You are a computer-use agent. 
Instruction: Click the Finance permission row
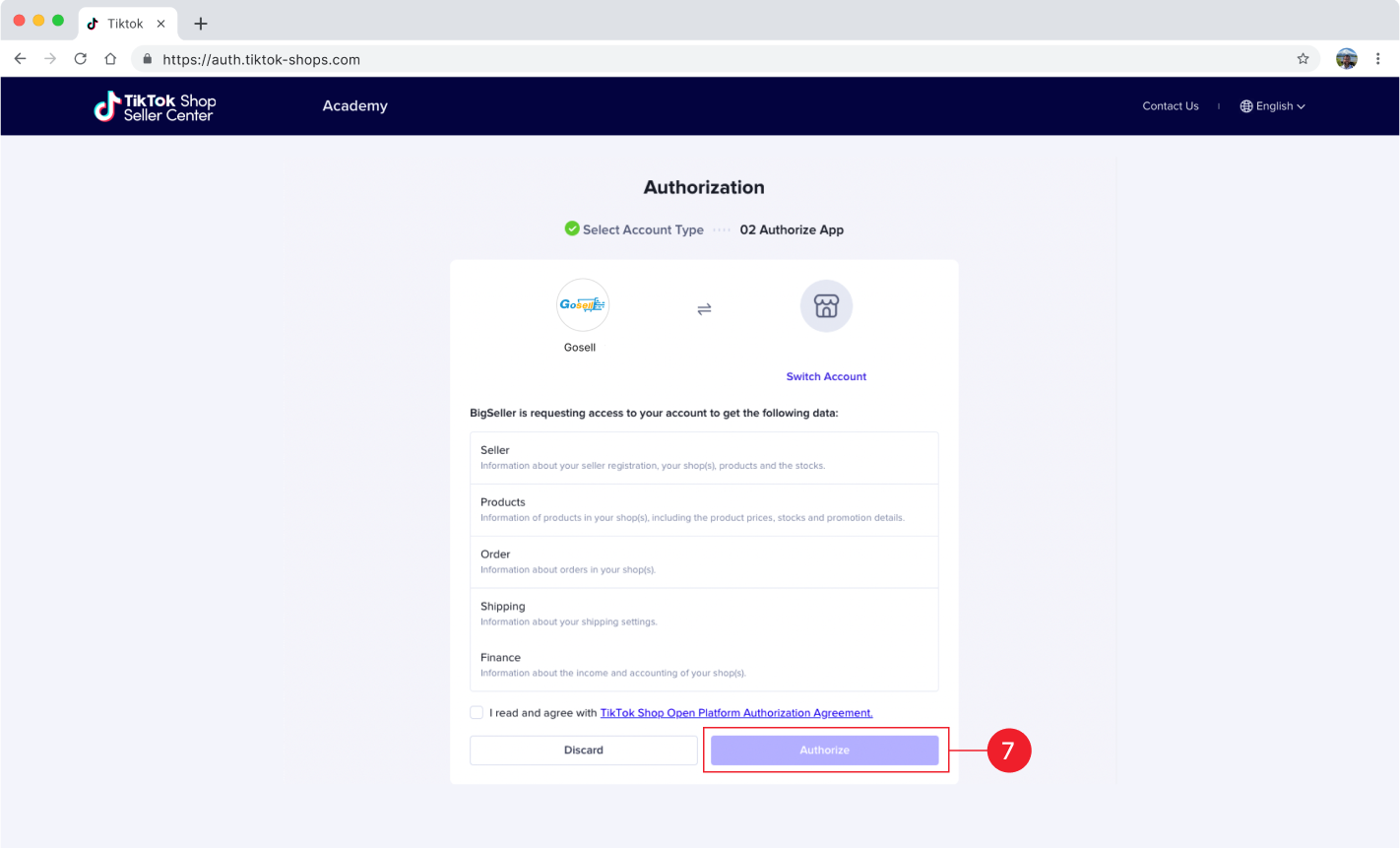click(704, 665)
